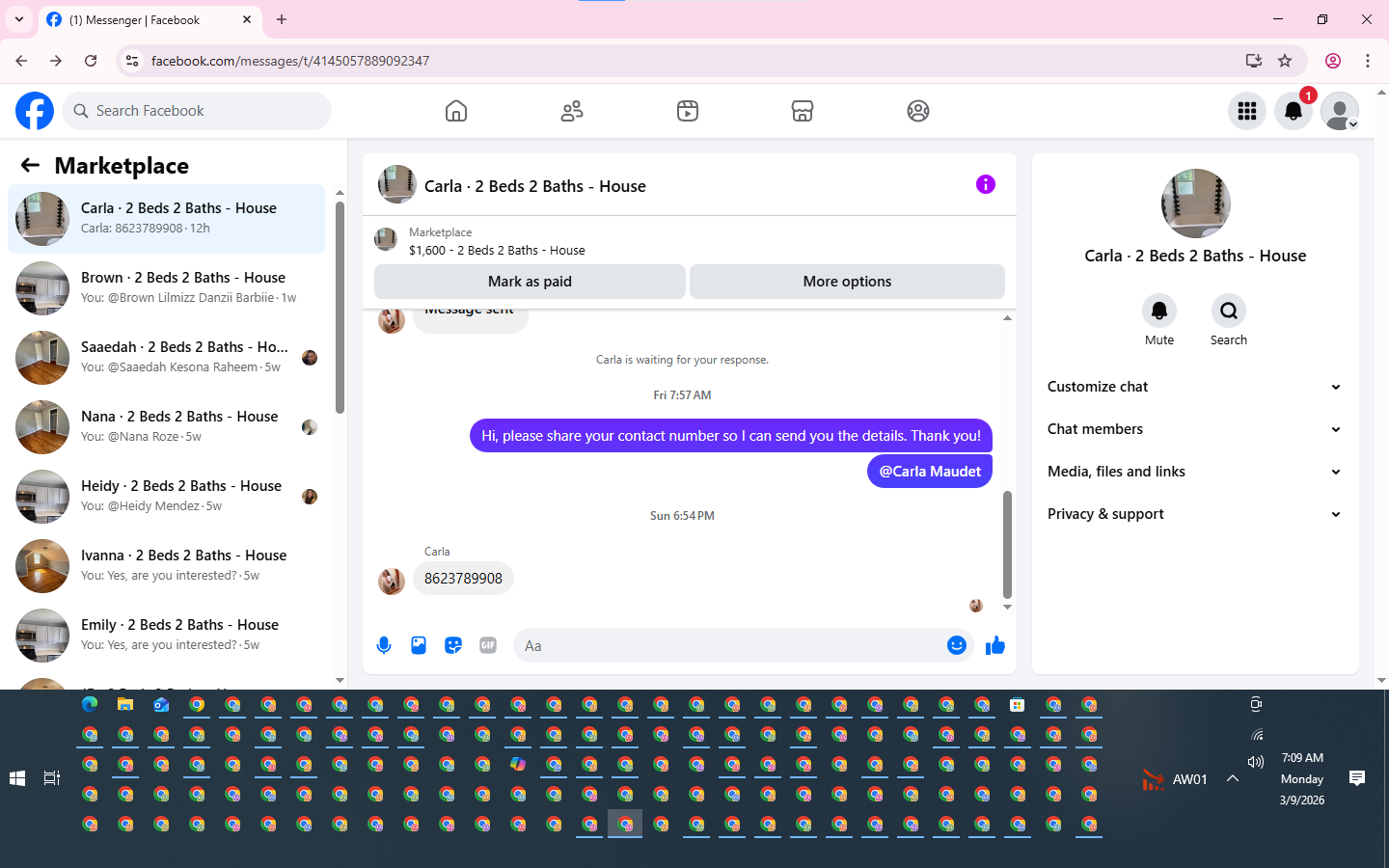Open the volume speaker tray icon
Viewport: 1389px width, 868px height.
(x=1256, y=762)
